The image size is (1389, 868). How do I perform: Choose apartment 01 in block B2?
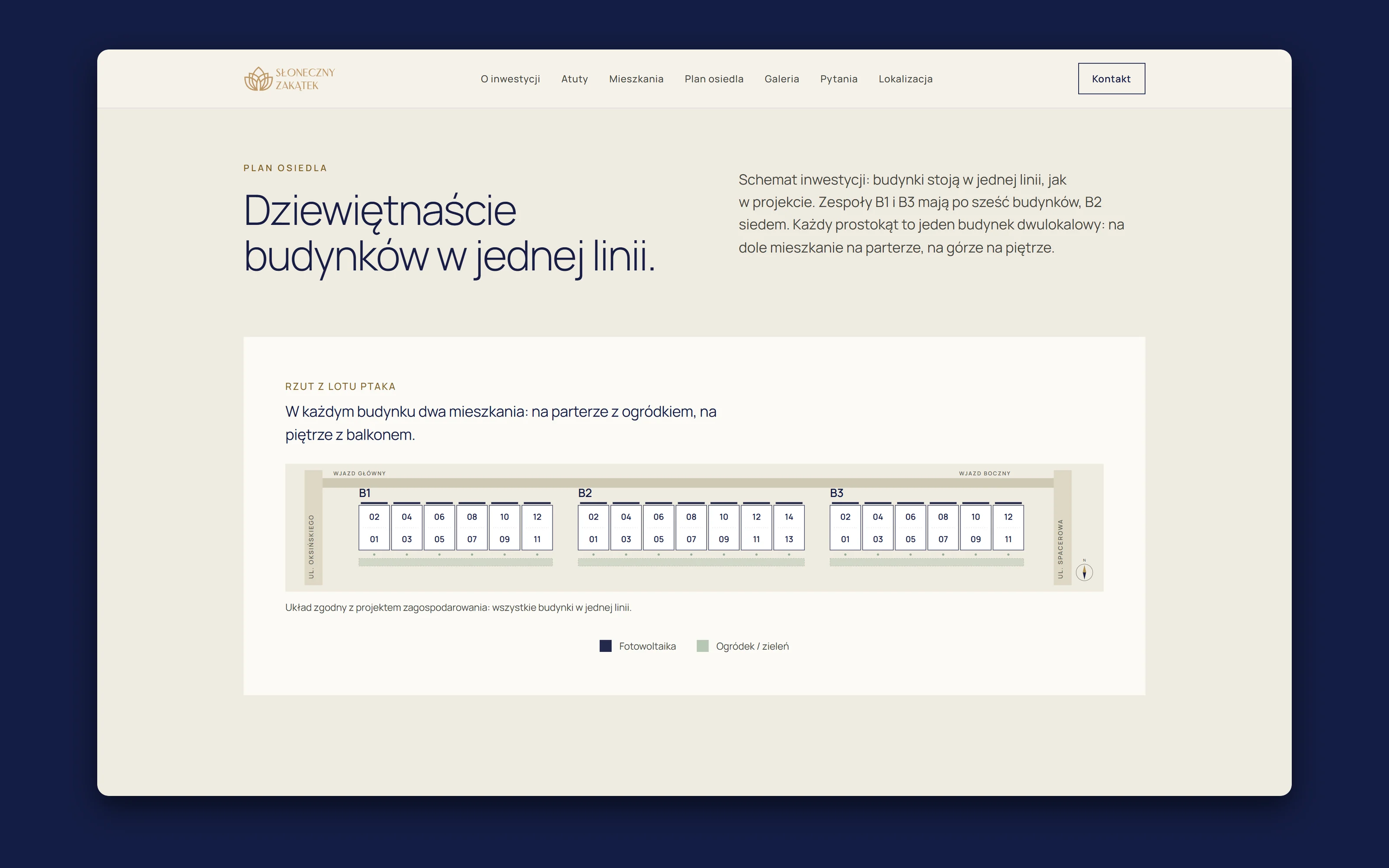pyautogui.click(x=593, y=539)
